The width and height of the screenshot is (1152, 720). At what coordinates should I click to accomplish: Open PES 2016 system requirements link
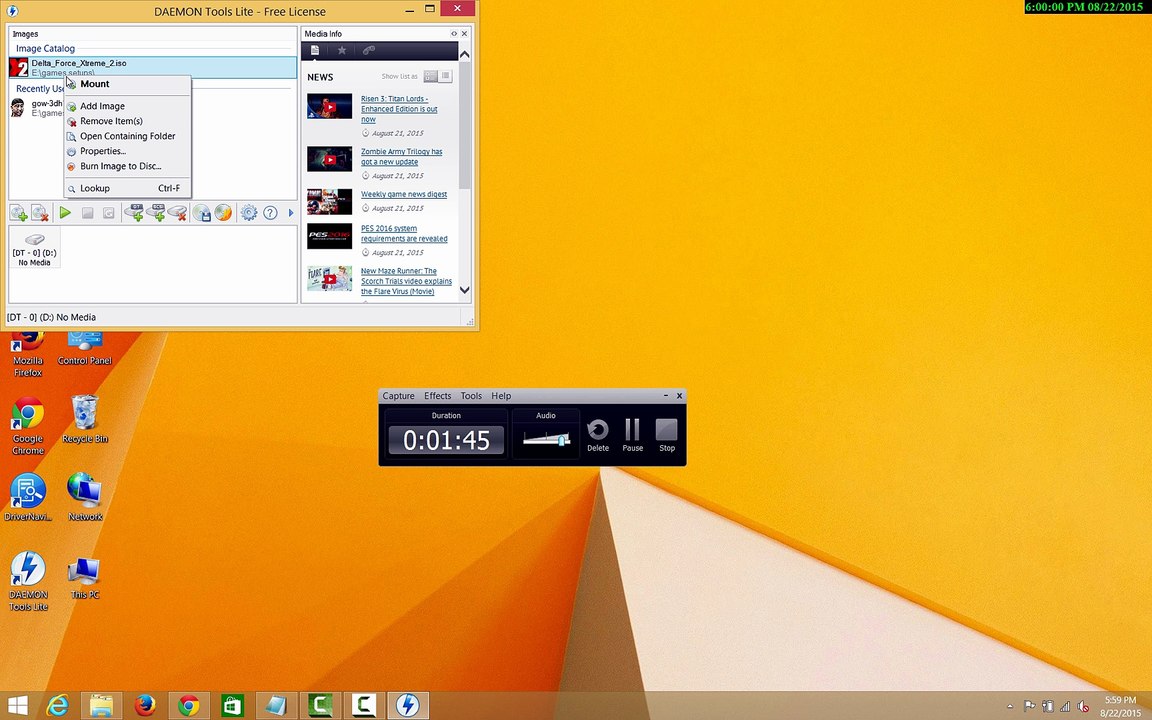(404, 234)
